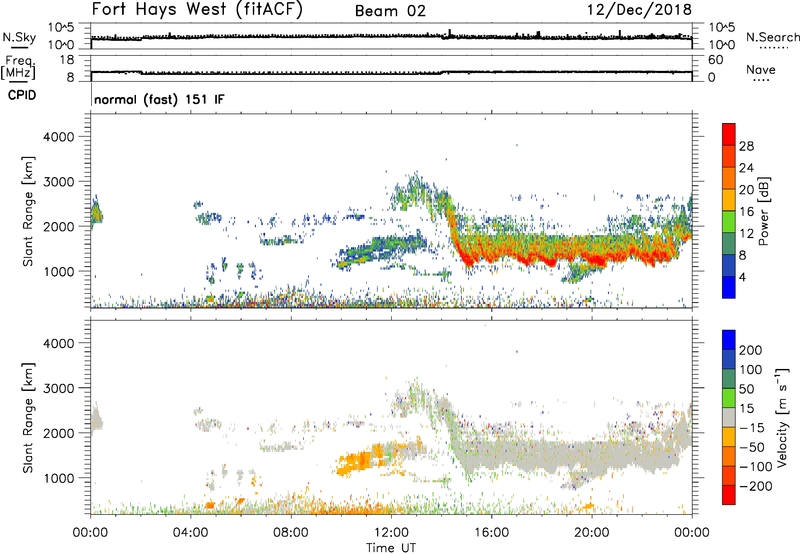Click left "10^5" noise axis label

62,28
